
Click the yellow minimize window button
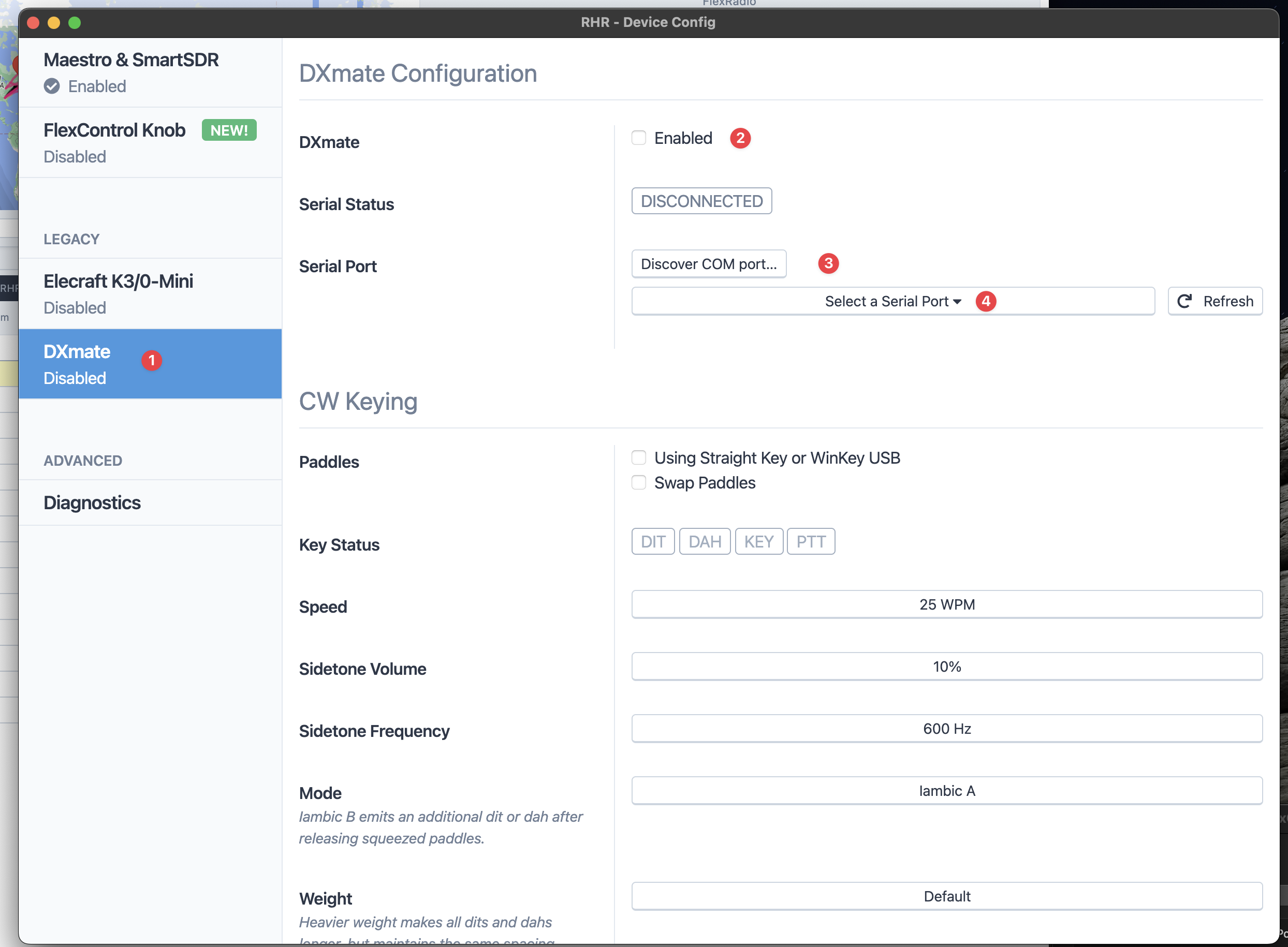click(54, 22)
